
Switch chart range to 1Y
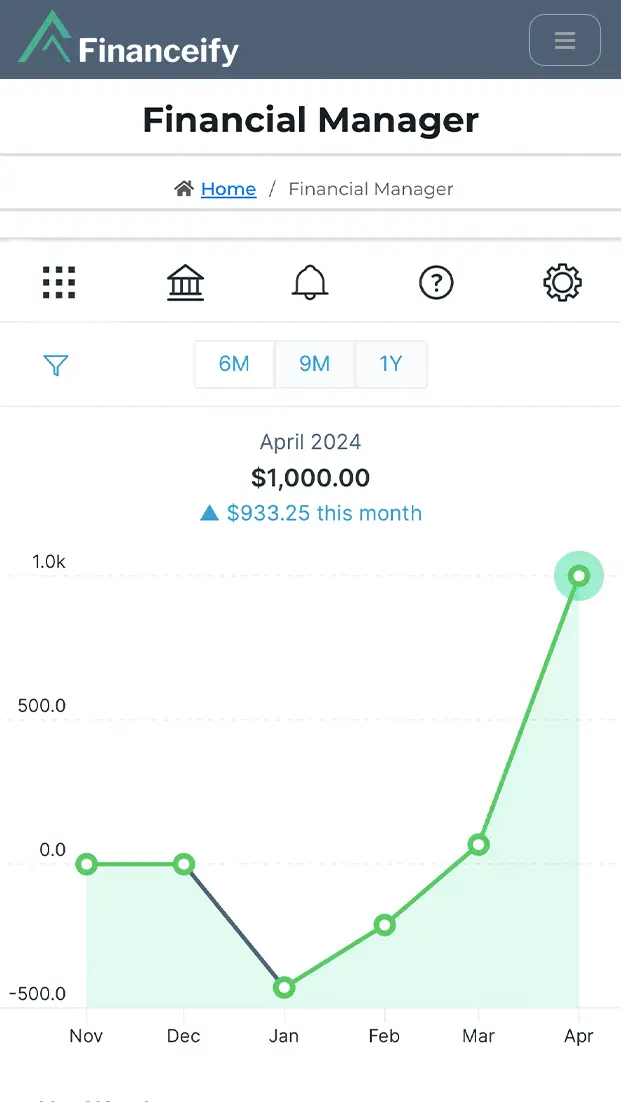pos(391,364)
